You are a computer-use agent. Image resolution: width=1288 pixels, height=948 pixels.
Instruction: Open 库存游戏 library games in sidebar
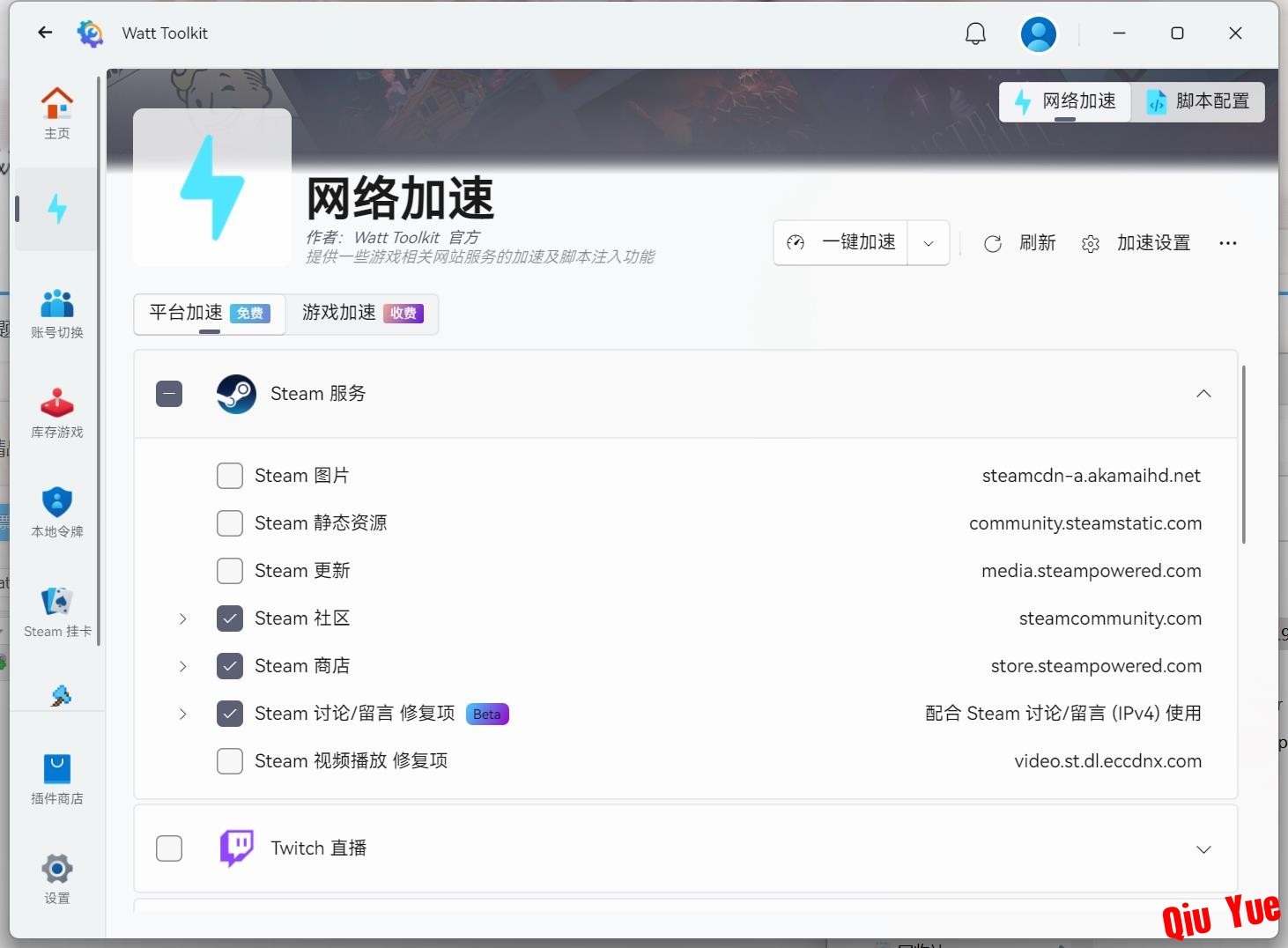coord(57,413)
